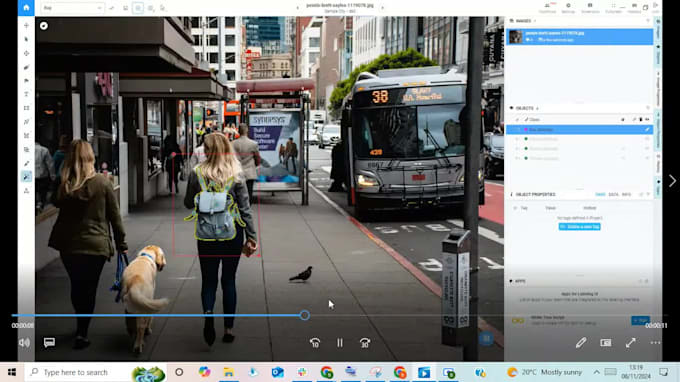Open the Windows Start menu
Screen dimensions: 680x382
click(12, 372)
